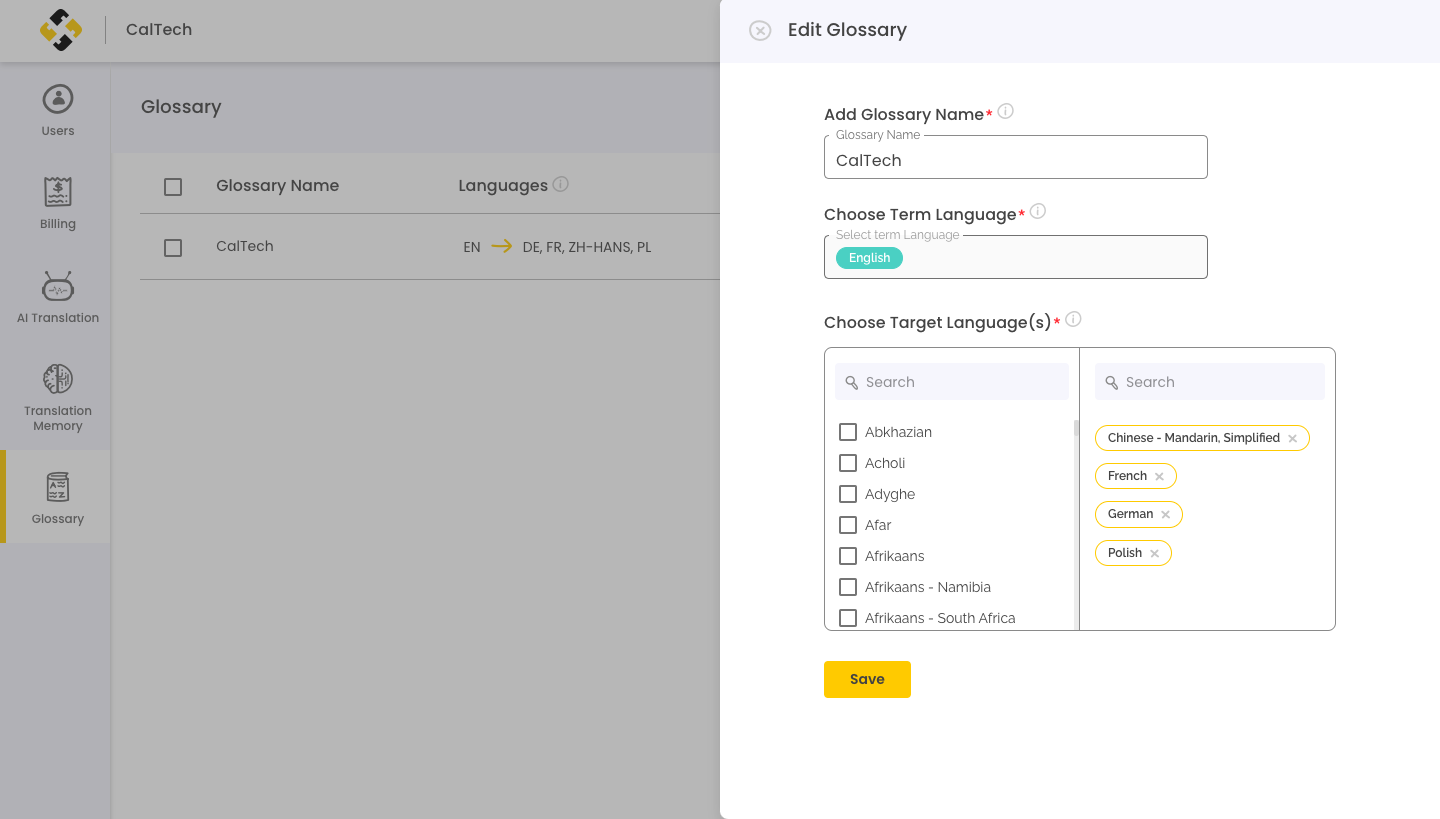
Task: Click the Glossary Name column header
Action: (277, 185)
